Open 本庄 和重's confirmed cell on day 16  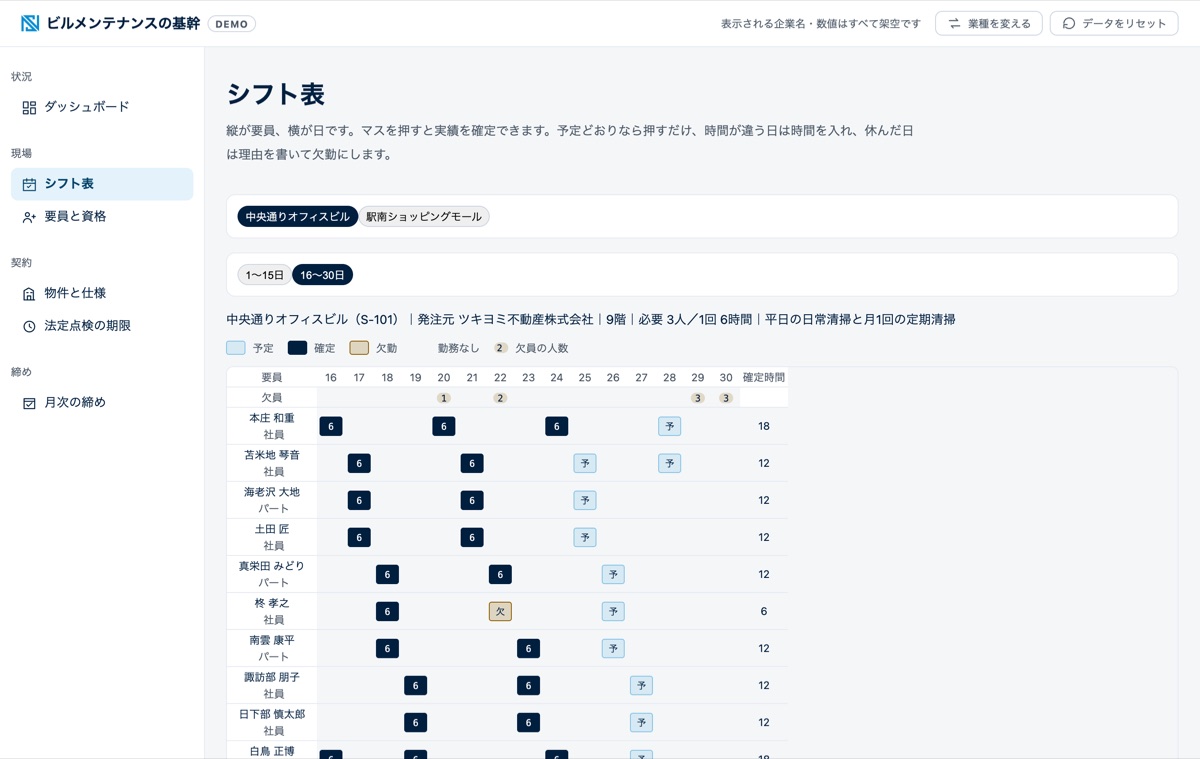[331, 426]
